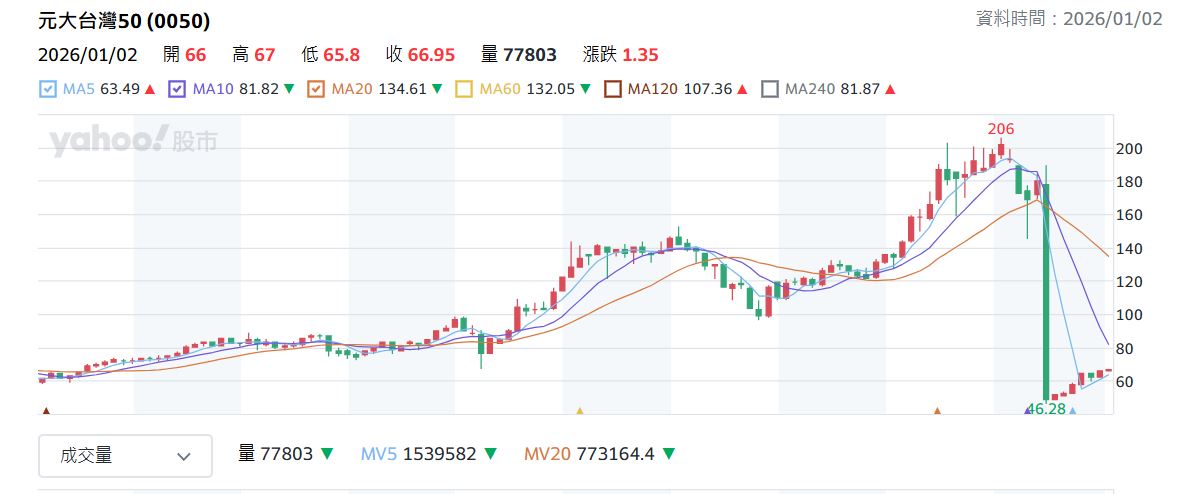This screenshot has width=1194, height=494.
Task: Click the MV20 773164.4 volume average
Action: 589,454
